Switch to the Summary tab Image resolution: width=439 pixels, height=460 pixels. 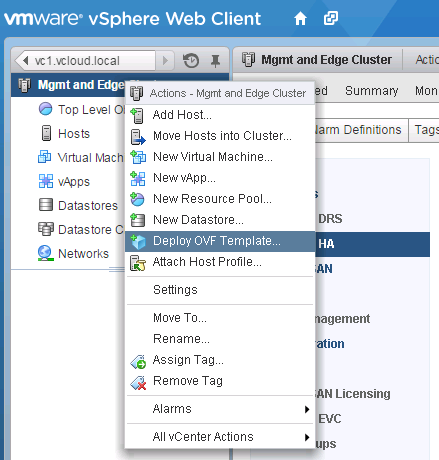coord(371,91)
